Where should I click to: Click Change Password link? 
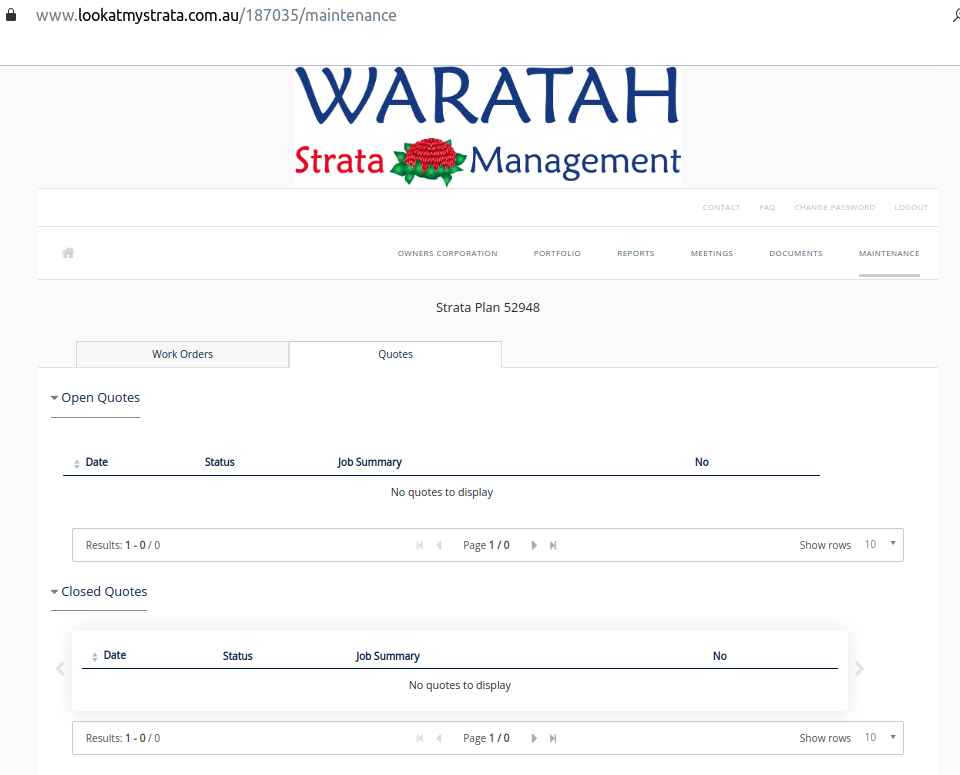pos(834,208)
